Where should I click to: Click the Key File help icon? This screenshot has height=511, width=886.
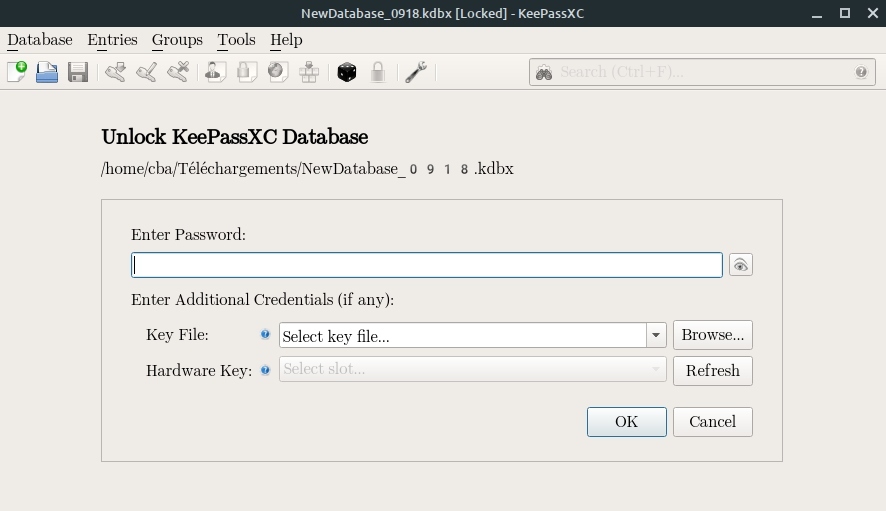(x=265, y=335)
